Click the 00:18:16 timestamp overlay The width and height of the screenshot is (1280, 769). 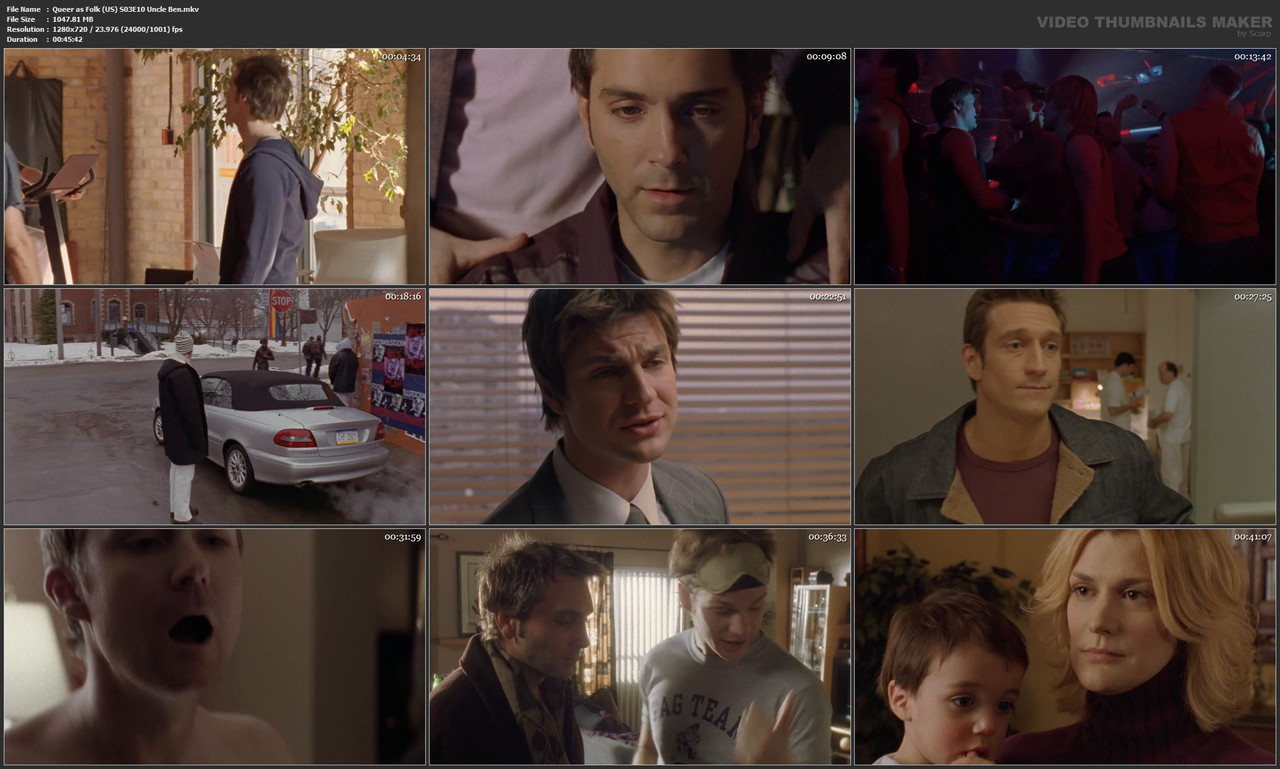click(x=402, y=297)
